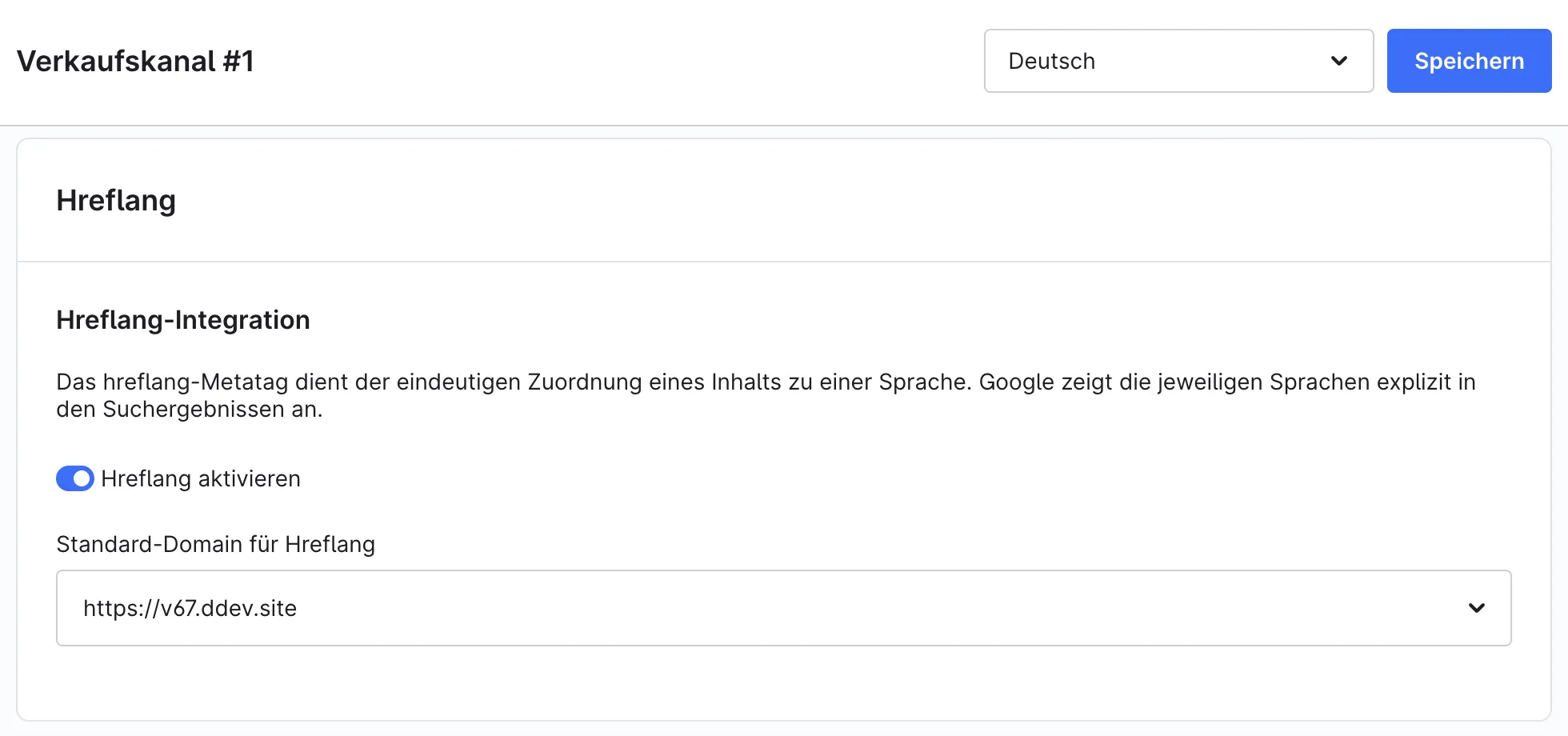Click the Verkaufskanal #1 page title
The width and height of the screenshot is (1568, 736).
coord(135,61)
